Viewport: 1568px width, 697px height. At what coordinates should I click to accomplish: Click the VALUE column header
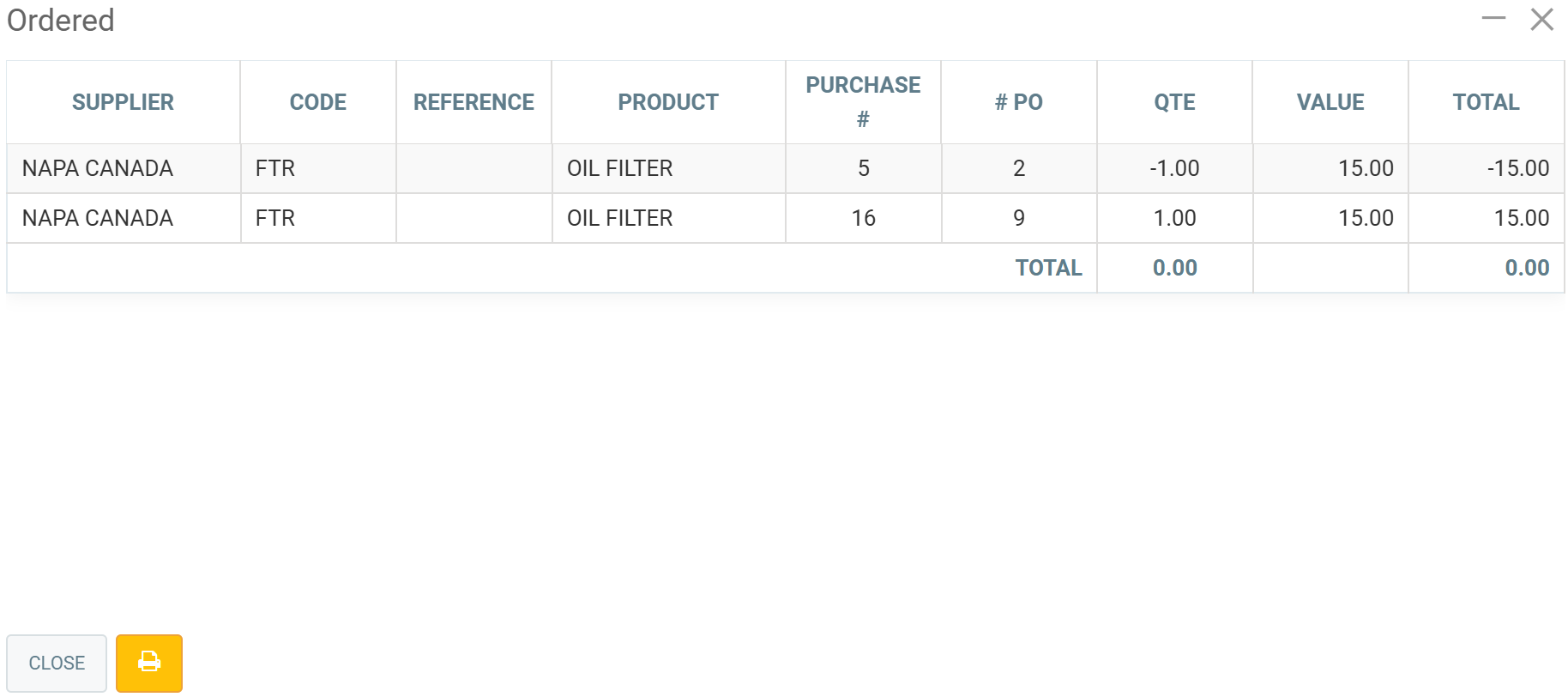pyautogui.click(x=1330, y=102)
